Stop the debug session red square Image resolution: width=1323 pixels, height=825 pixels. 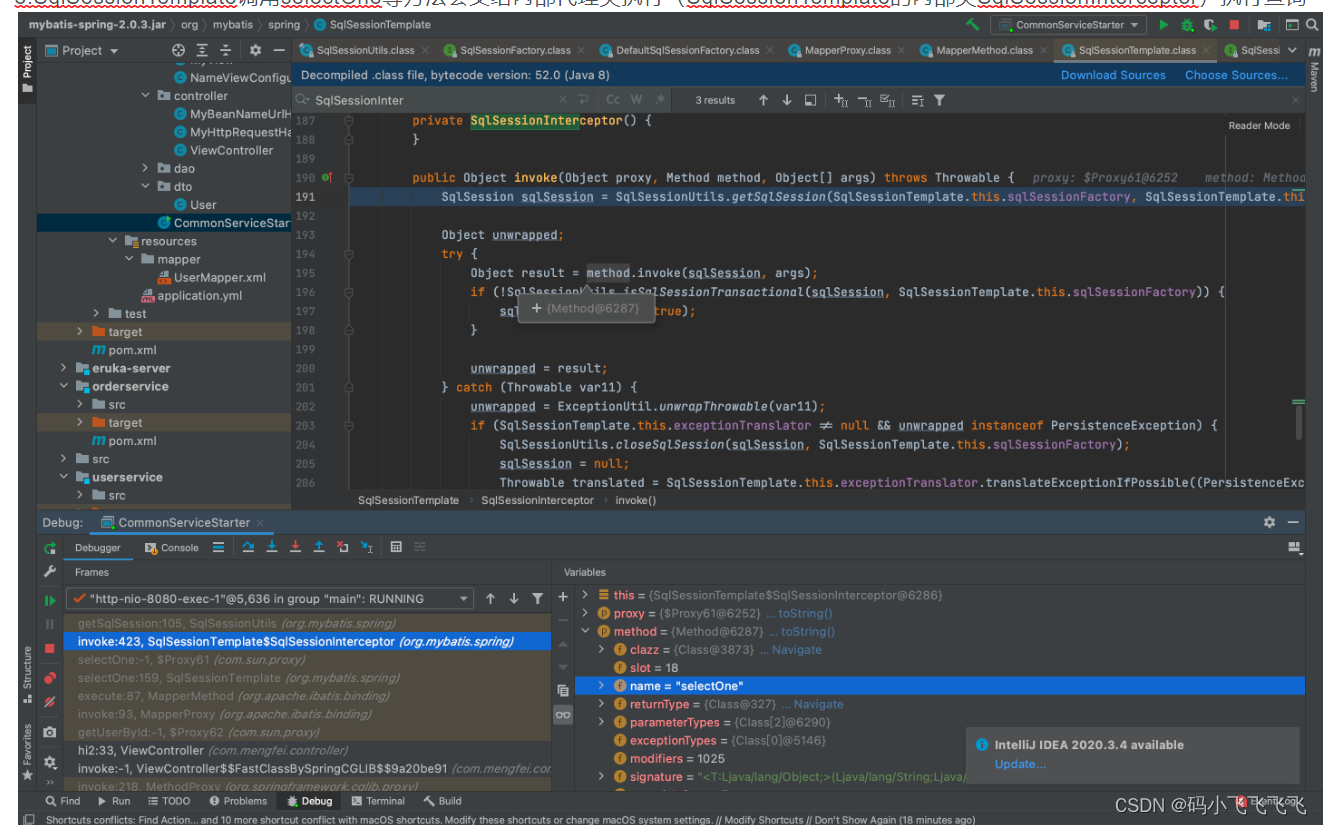coord(50,648)
